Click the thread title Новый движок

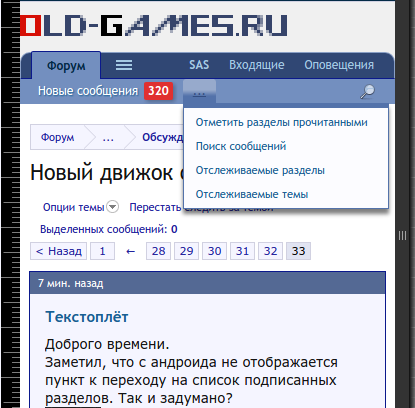click(x=106, y=173)
